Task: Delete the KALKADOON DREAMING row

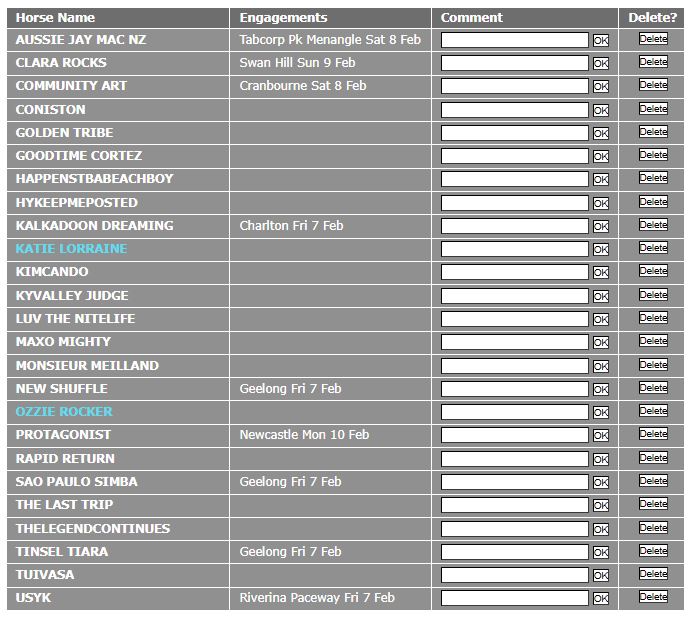Action: [653, 226]
